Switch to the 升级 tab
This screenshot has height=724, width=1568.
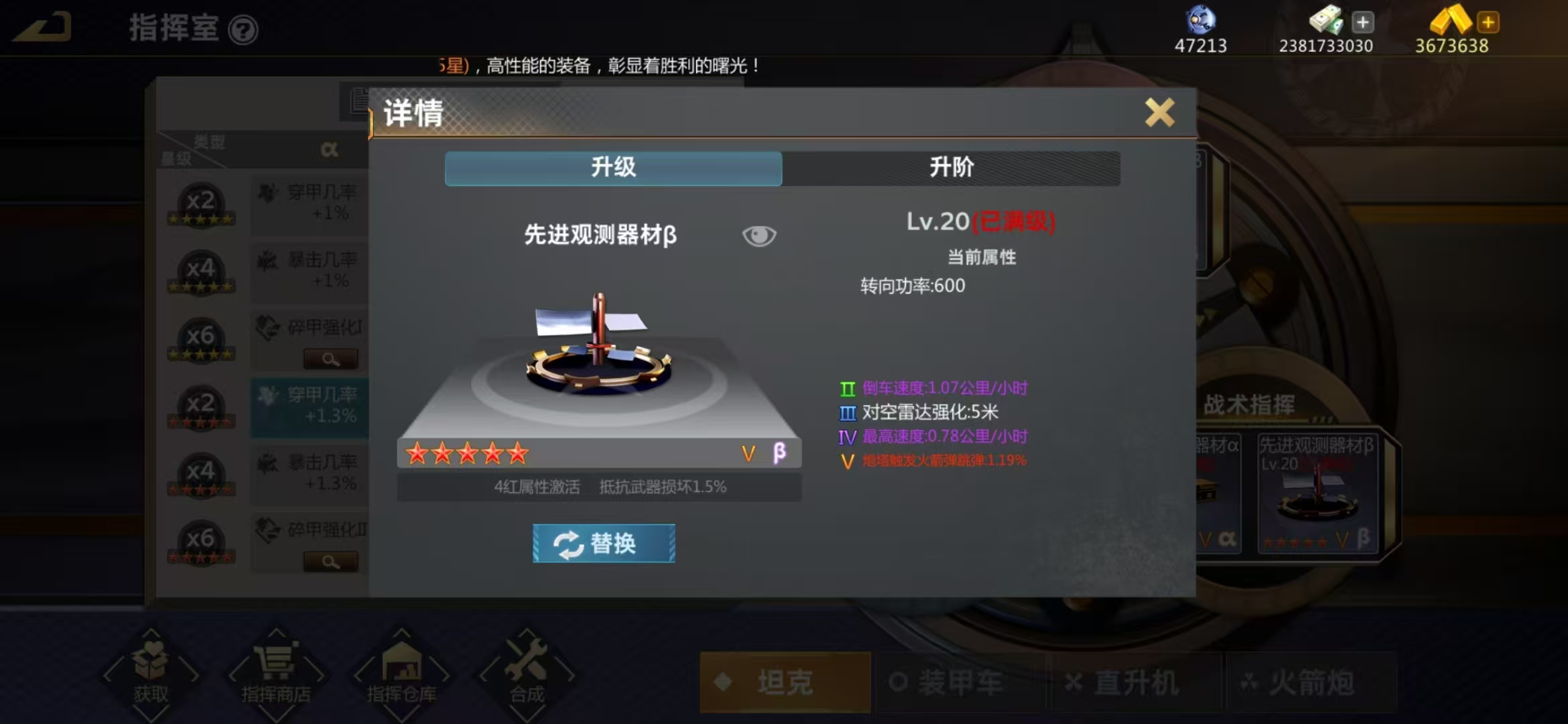coord(613,168)
